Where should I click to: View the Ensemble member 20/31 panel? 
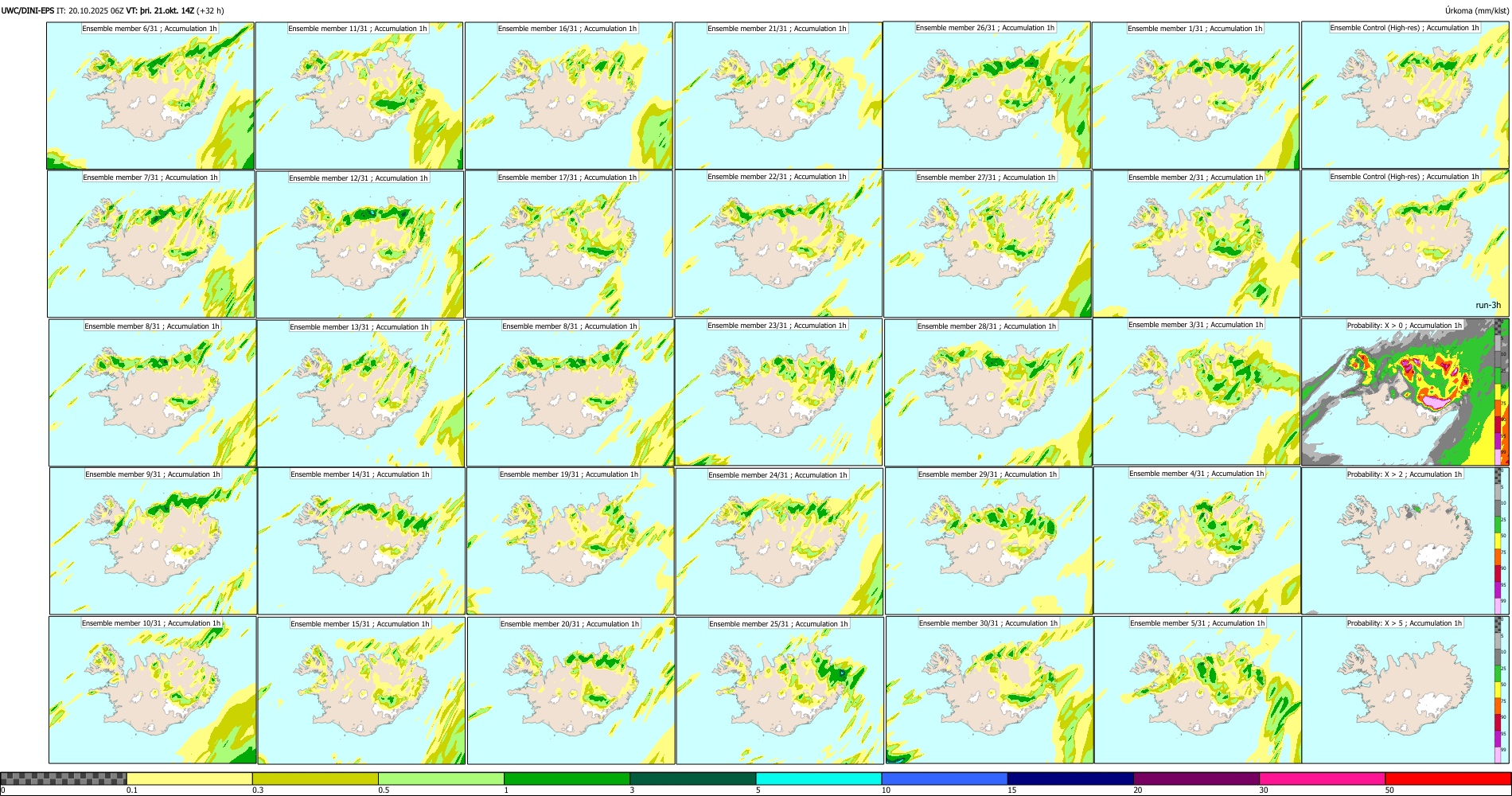pos(571,691)
